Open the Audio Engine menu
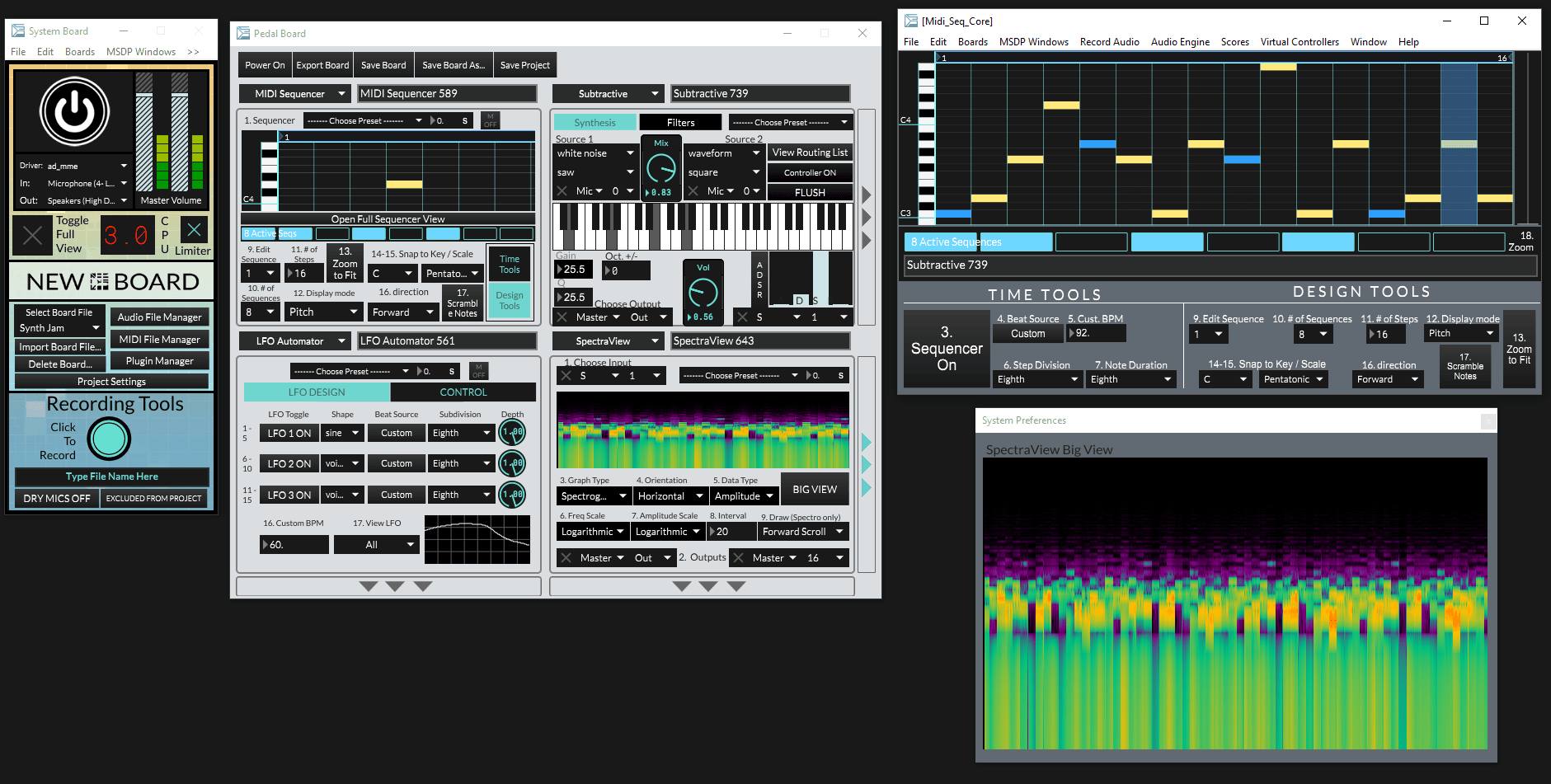 tap(1179, 42)
